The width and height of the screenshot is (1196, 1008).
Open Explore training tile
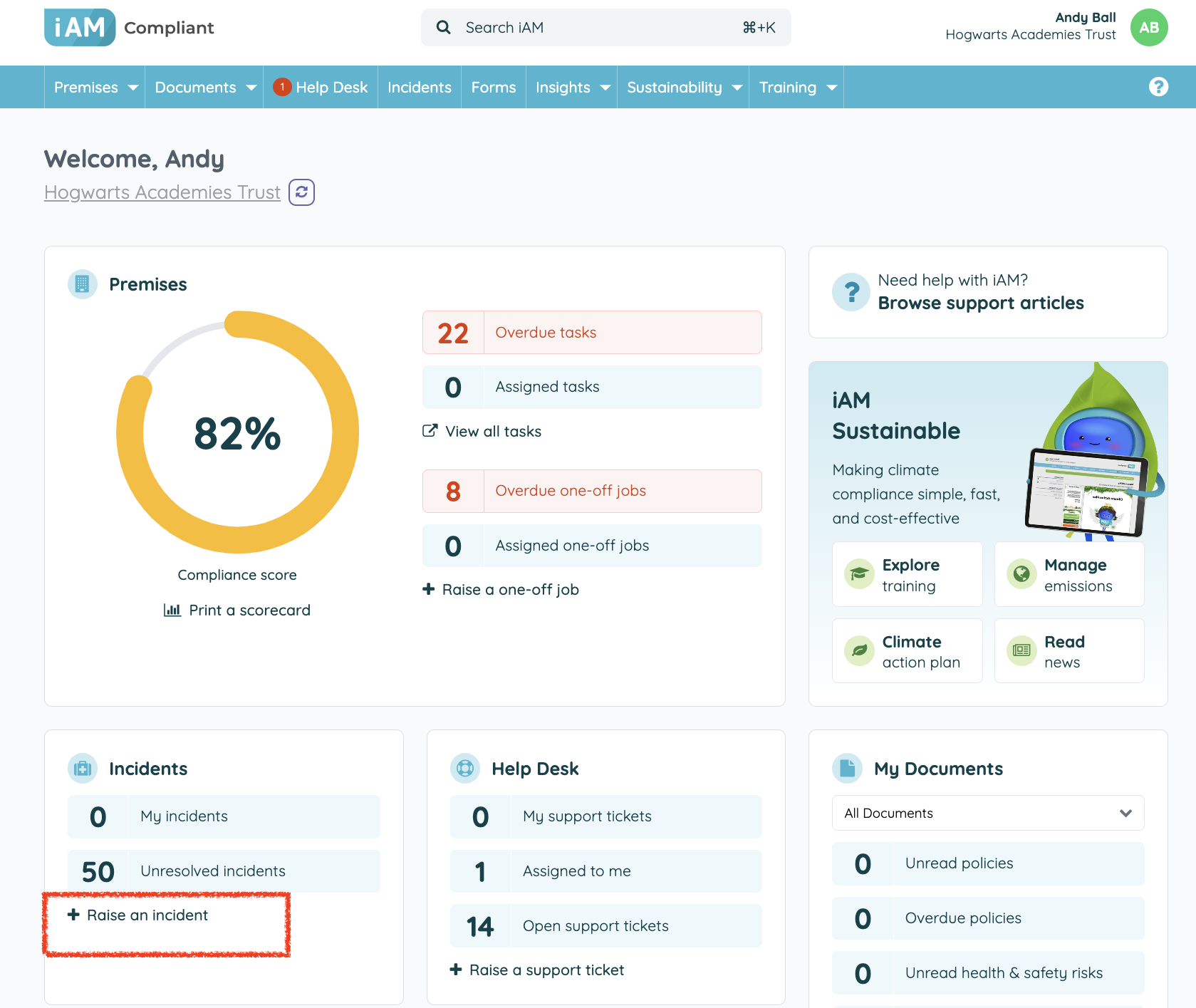pyautogui.click(x=907, y=574)
